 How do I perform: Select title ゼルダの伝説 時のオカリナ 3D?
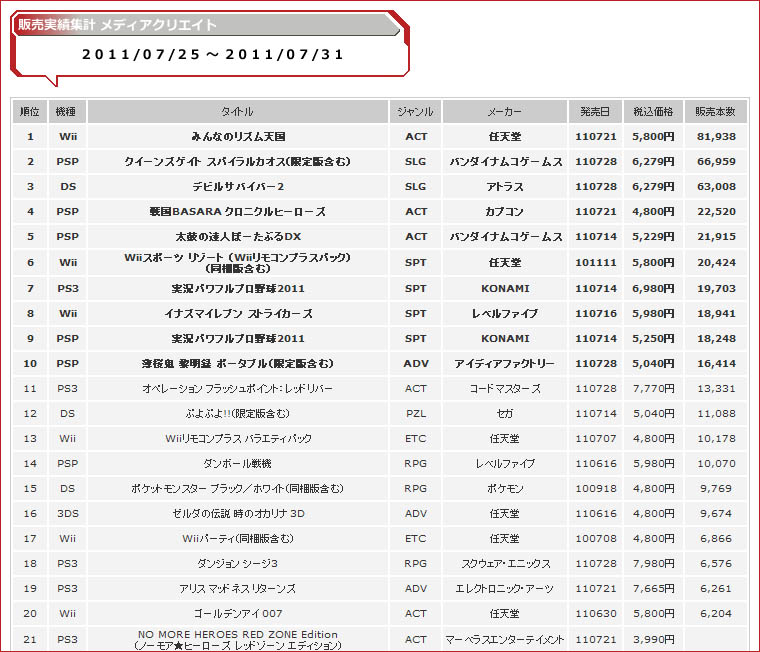(x=238, y=513)
